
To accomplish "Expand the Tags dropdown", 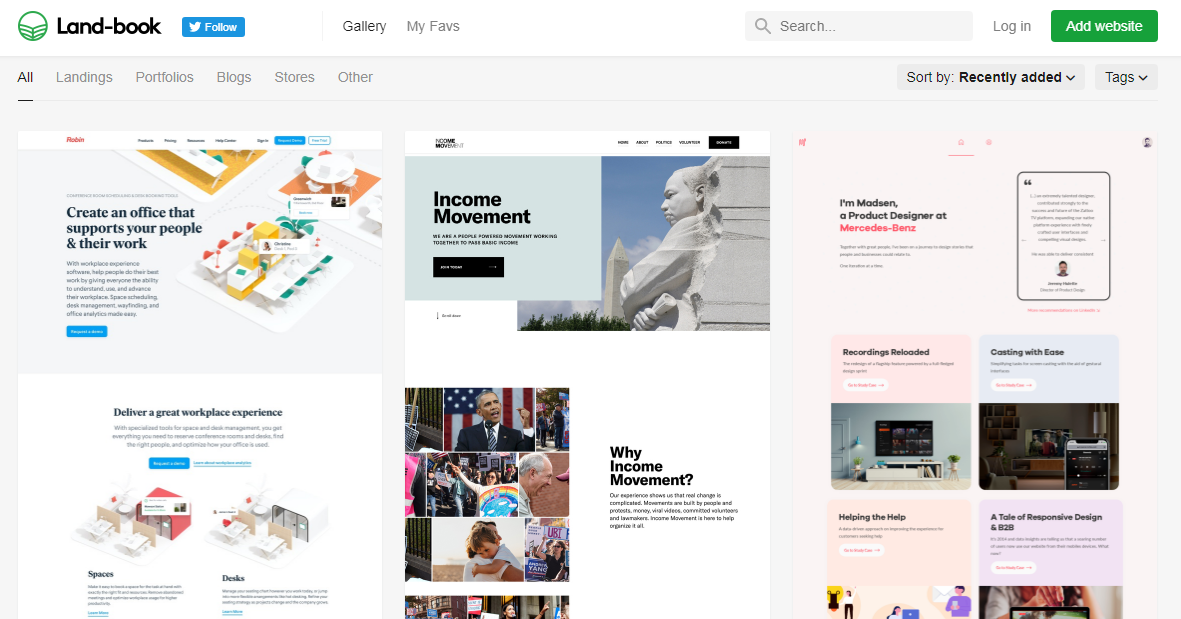I will (1126, 77).
